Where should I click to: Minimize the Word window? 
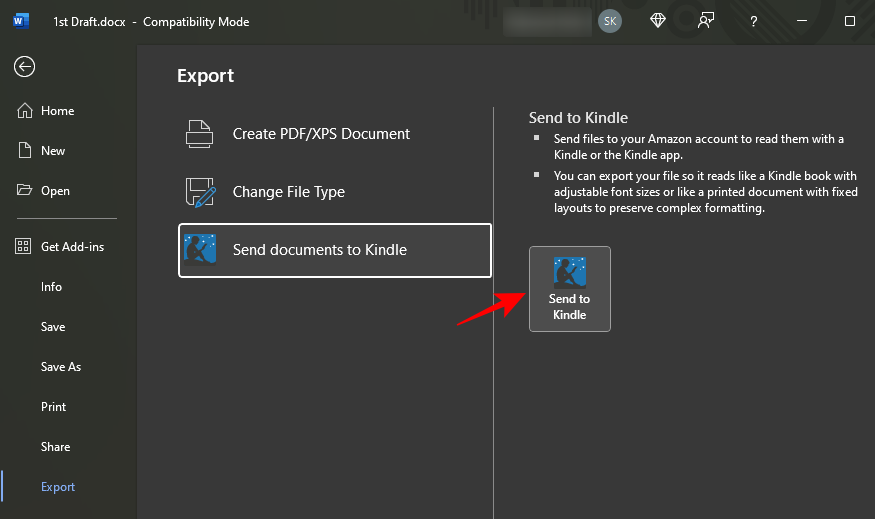802,21
